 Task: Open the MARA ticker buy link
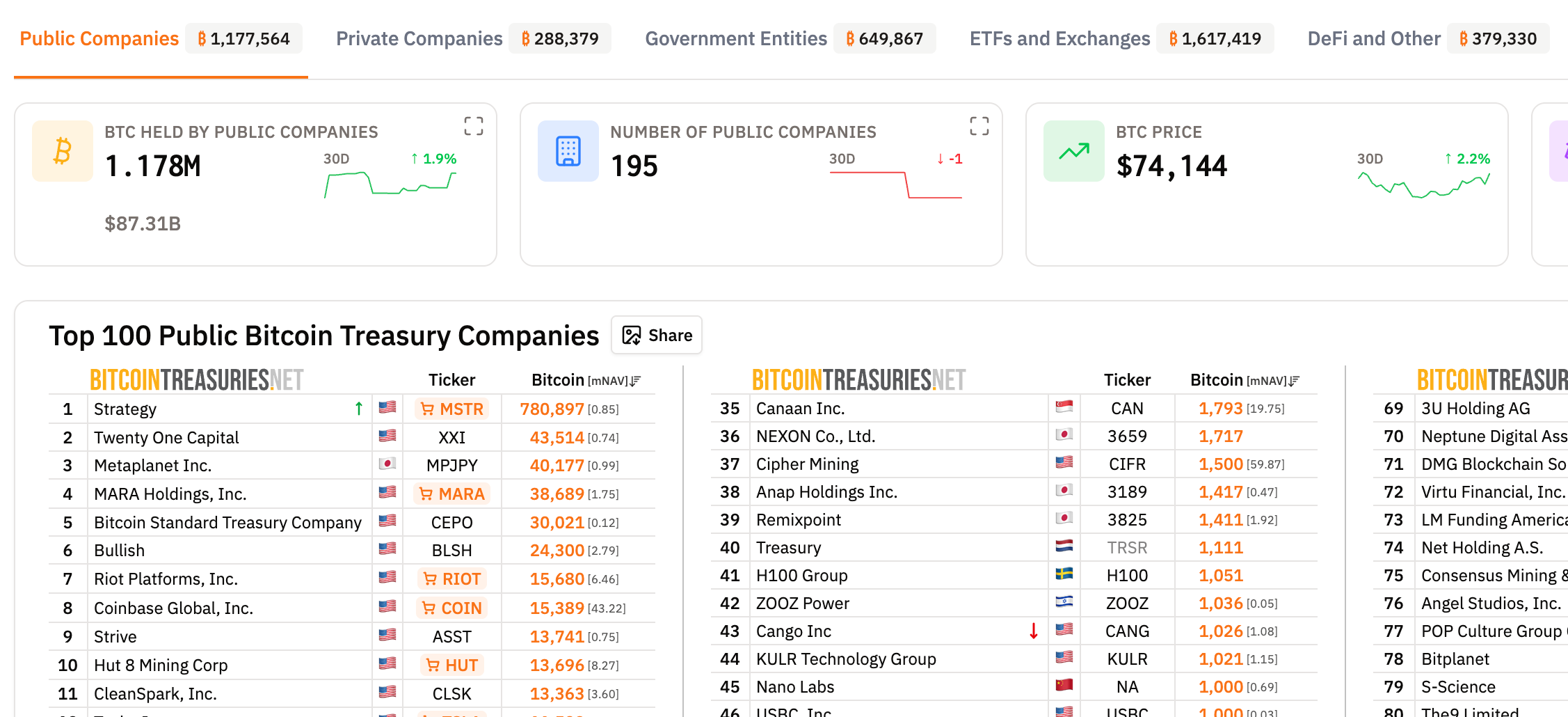(x=452, y=494)
